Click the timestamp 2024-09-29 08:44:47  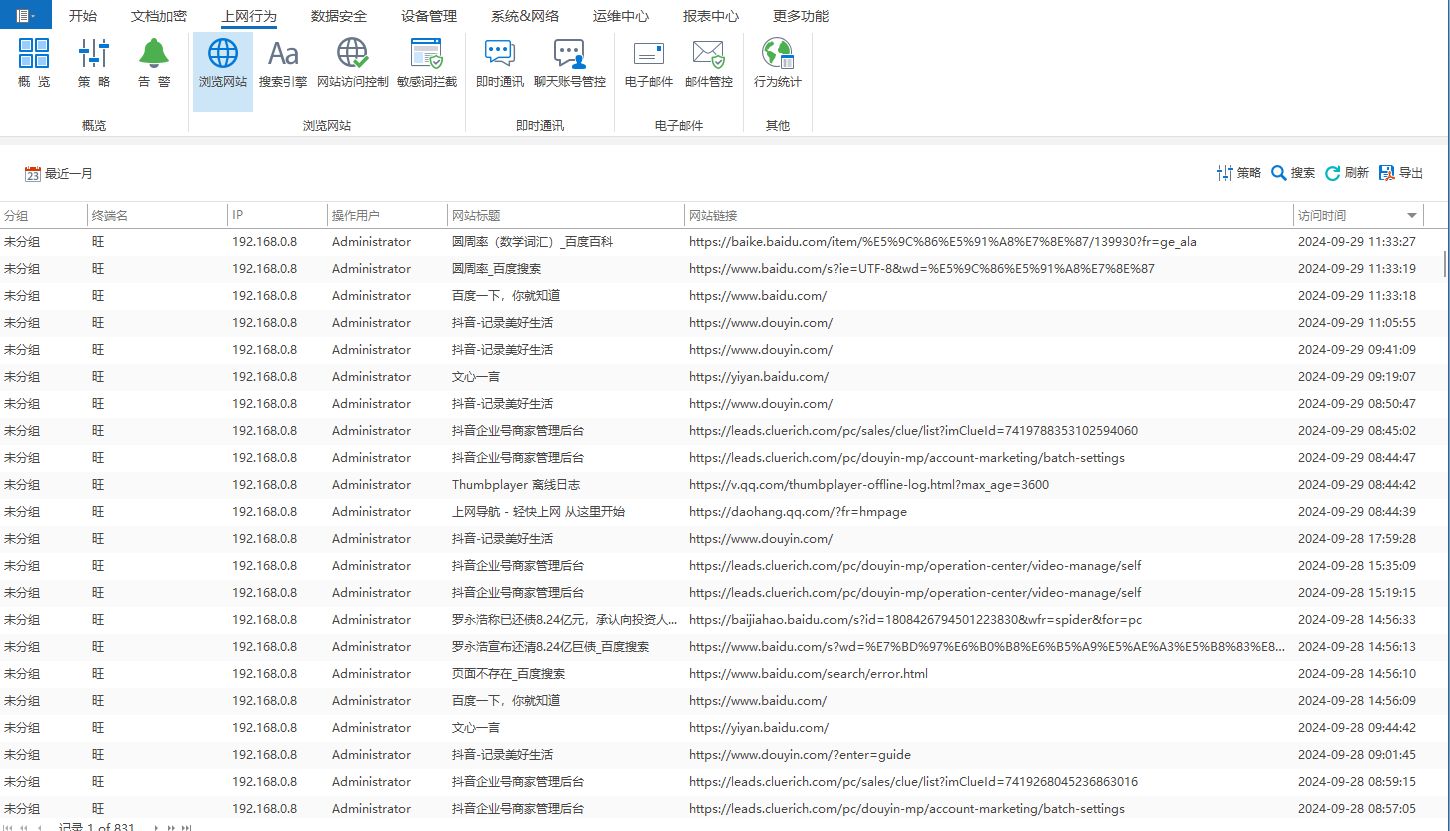1356,458
